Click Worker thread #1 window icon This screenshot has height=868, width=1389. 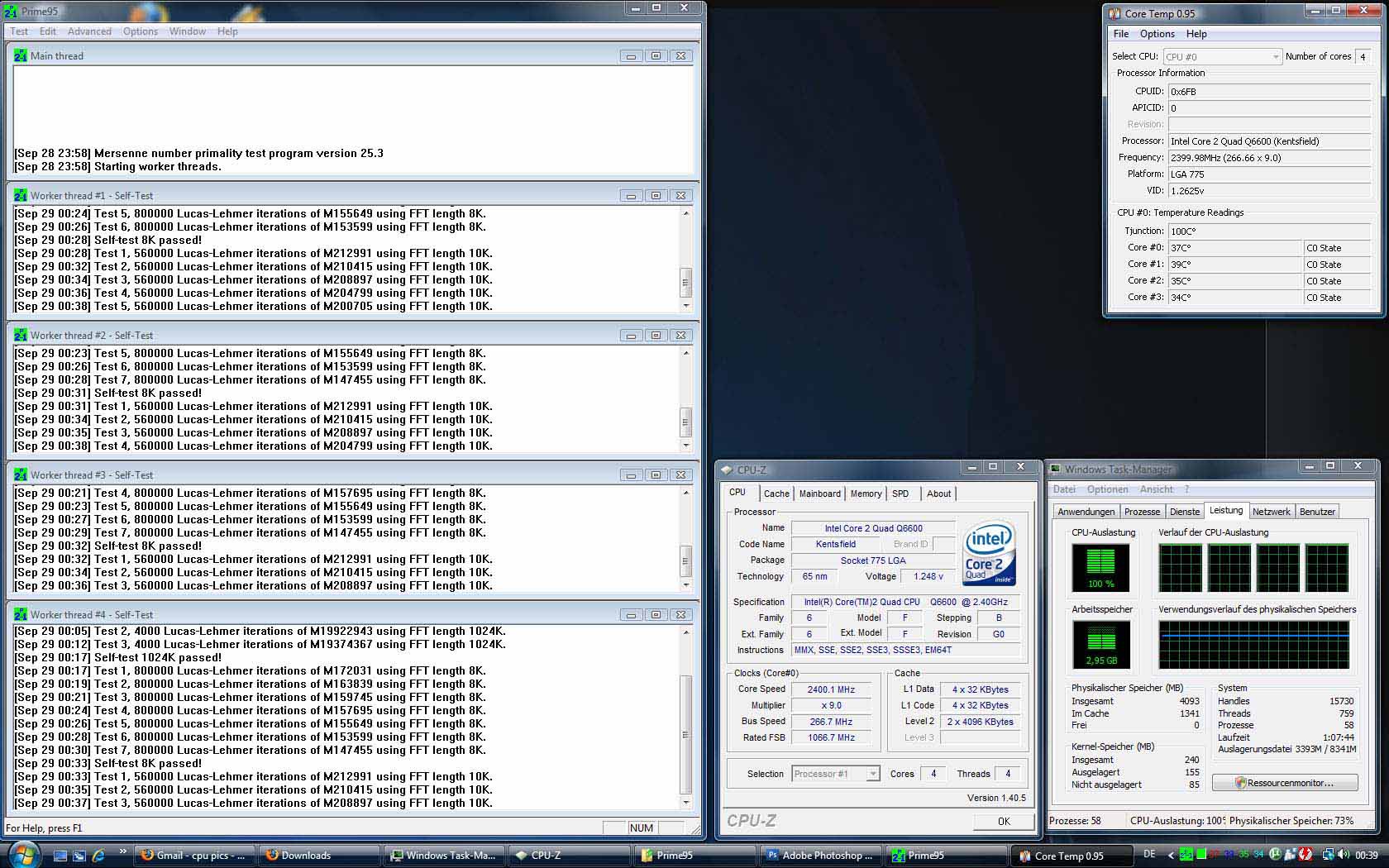coord(21,195)
